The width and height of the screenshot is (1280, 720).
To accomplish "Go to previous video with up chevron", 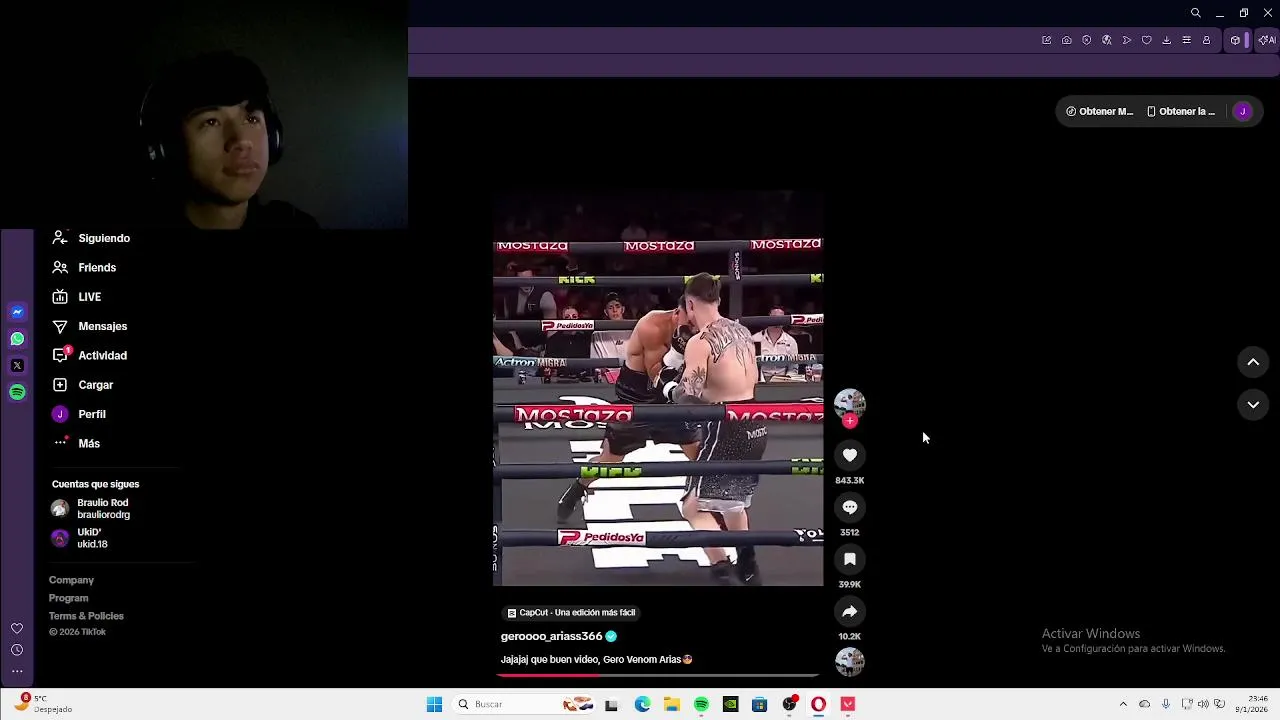I will point(1253,362).
